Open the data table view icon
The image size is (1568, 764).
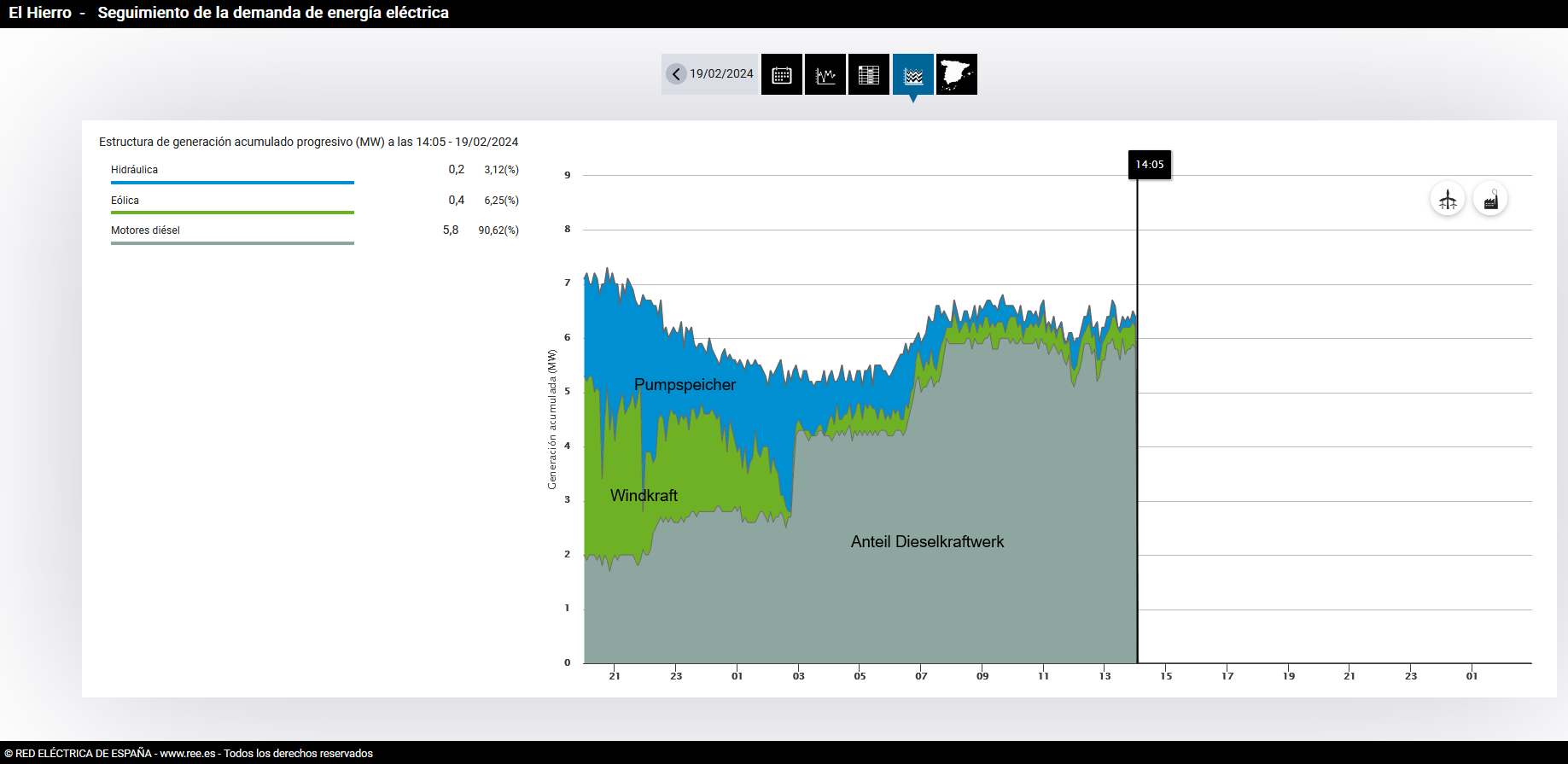(x=868, y=74)
